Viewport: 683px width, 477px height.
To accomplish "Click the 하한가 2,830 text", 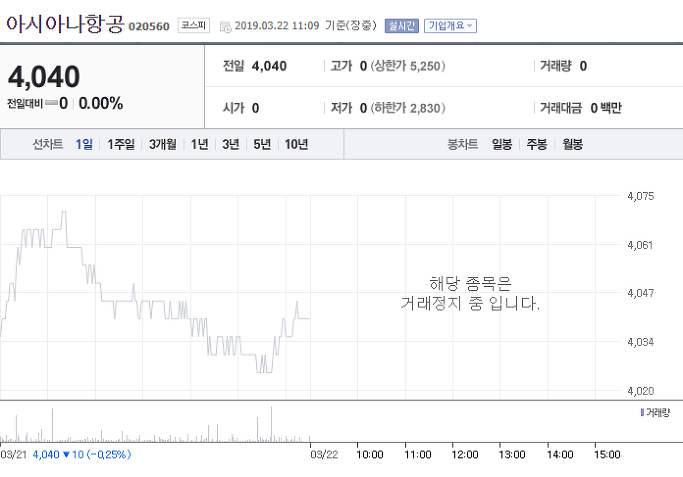I will (x=408, y=108).
